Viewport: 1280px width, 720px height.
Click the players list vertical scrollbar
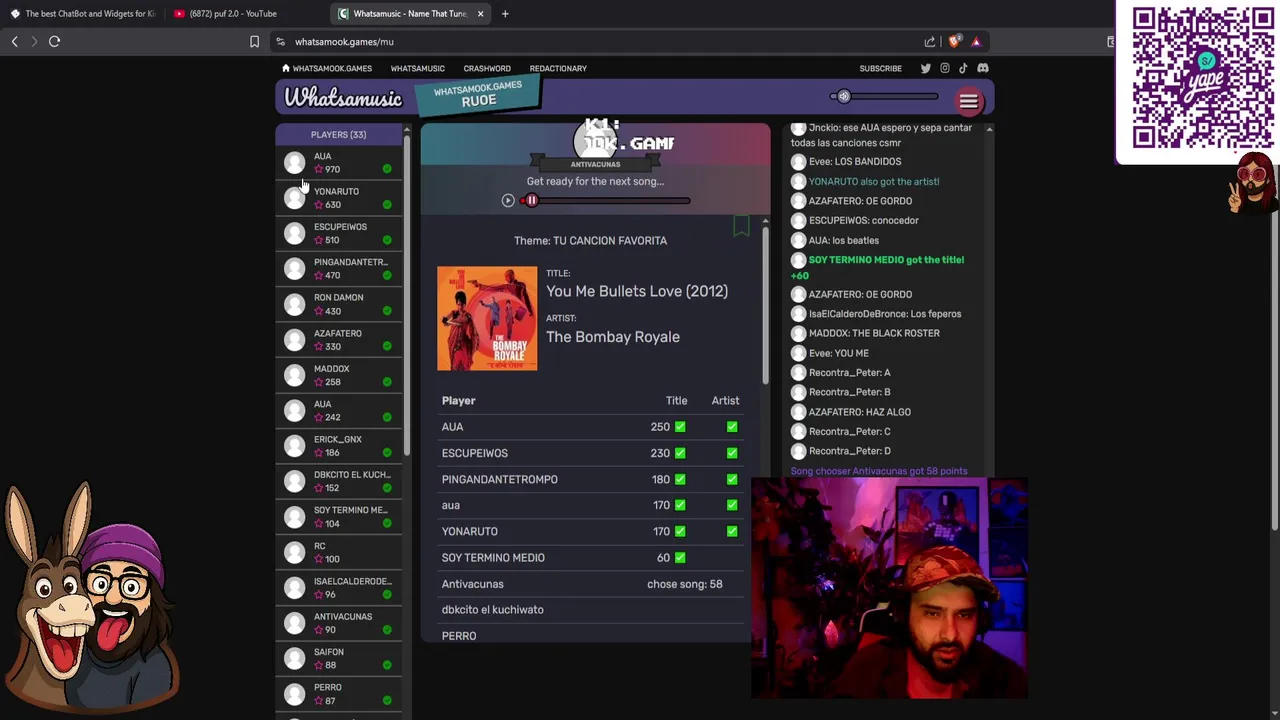tap(406, 295)
